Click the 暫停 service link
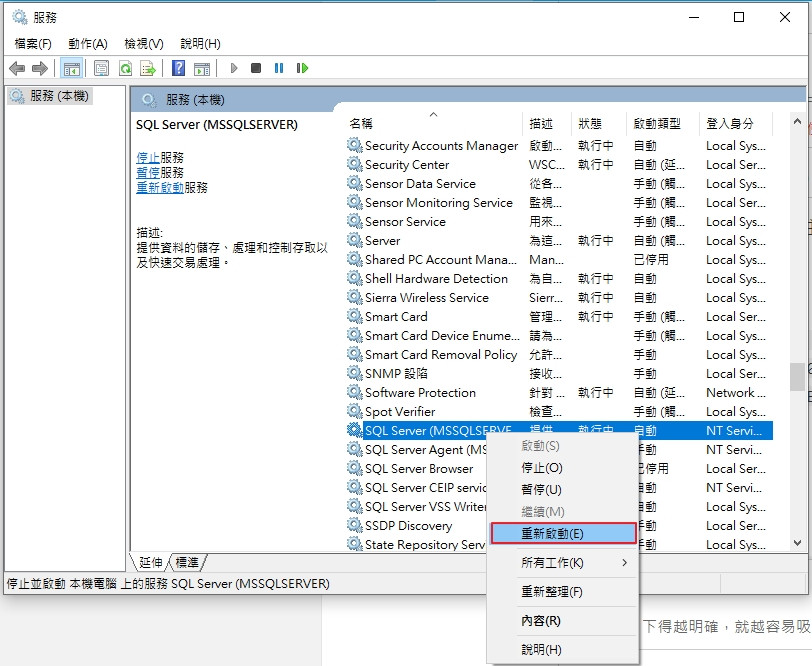This screenshot has height=666, width=812. (x=148, y=172)
